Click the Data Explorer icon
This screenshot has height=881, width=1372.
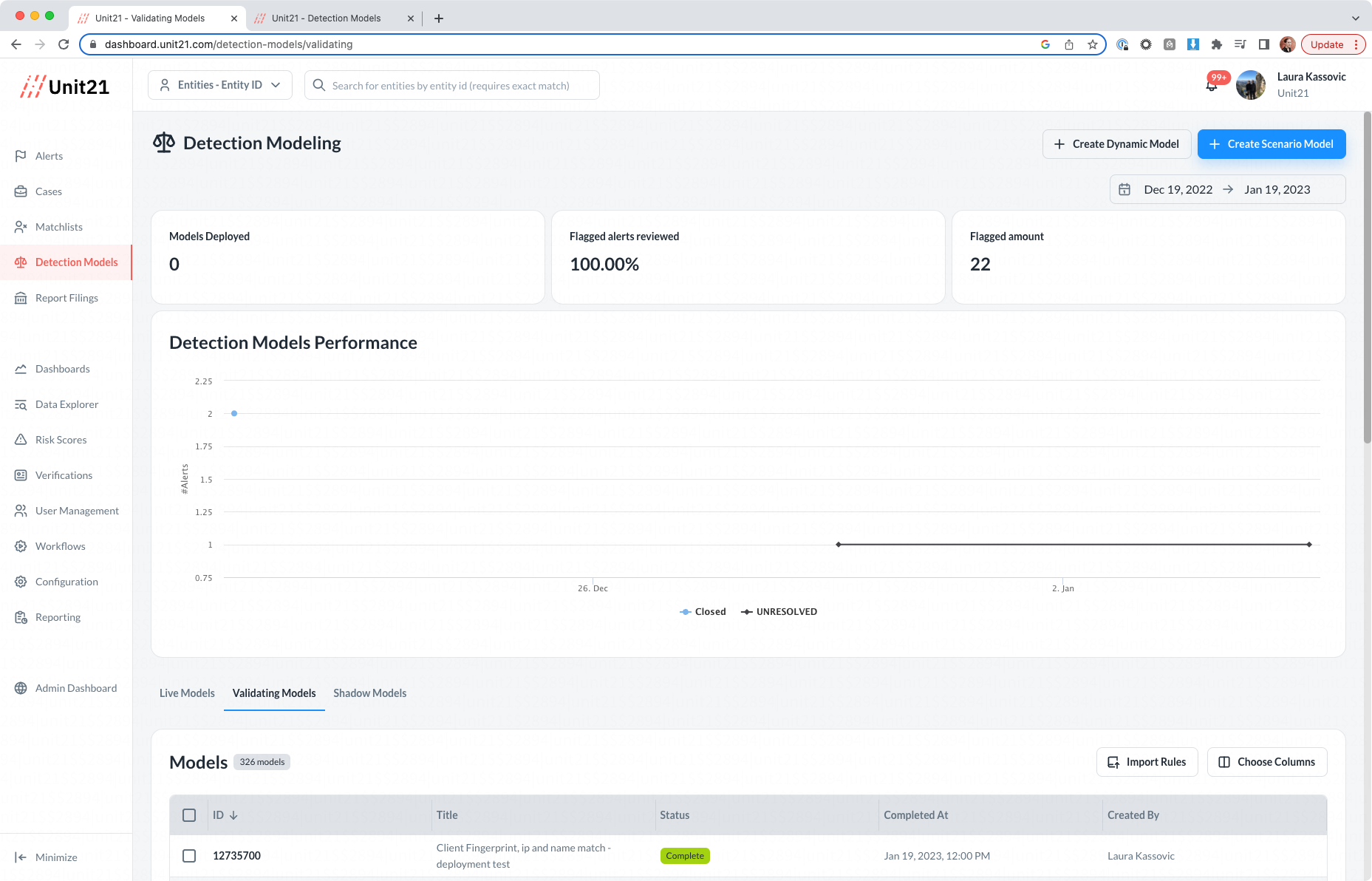(21, 404)
